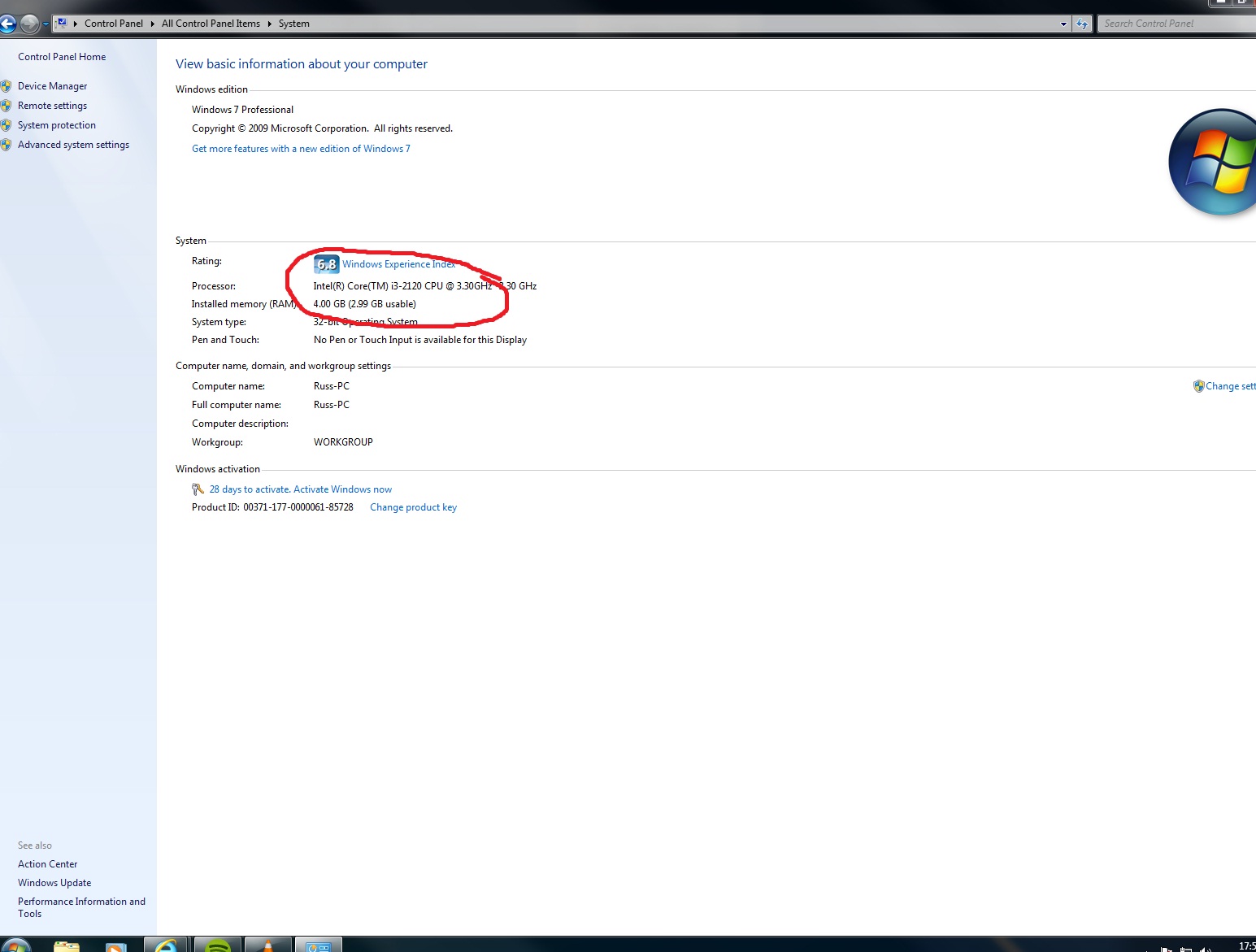This screenshot has height=952, width=1256.
Task: Click the shield icon beside Change settings
Action: (x=1198, y=386)
